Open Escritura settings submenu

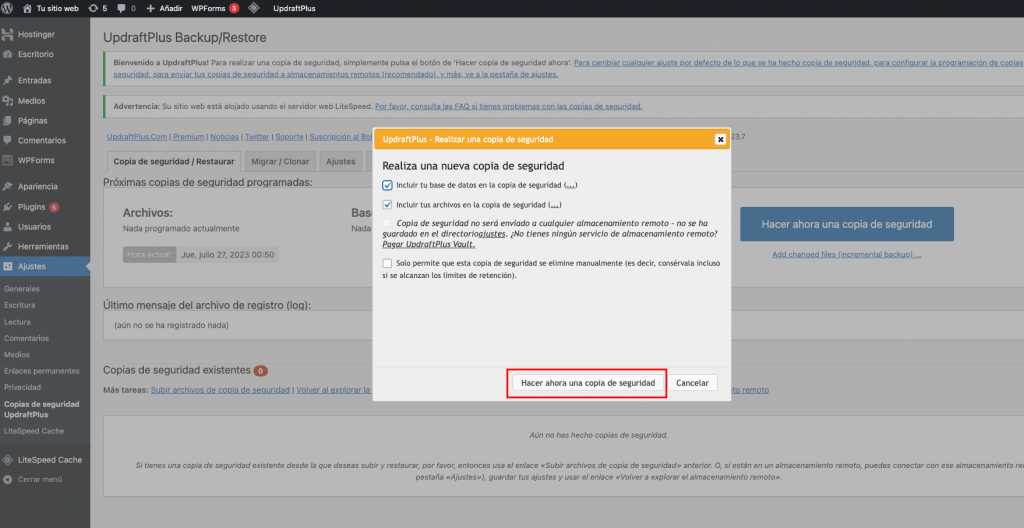coord(20,305)
